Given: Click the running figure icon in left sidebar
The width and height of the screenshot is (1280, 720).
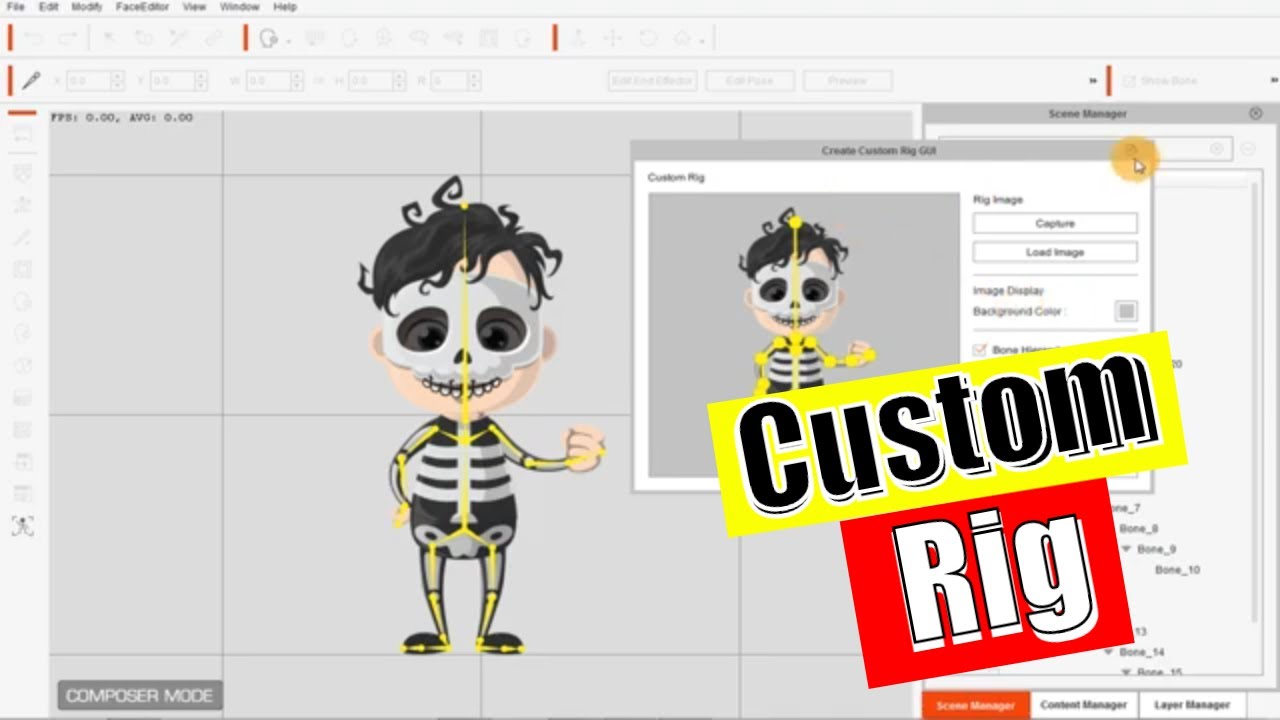Looking at the screenshot, I should 22,204.
